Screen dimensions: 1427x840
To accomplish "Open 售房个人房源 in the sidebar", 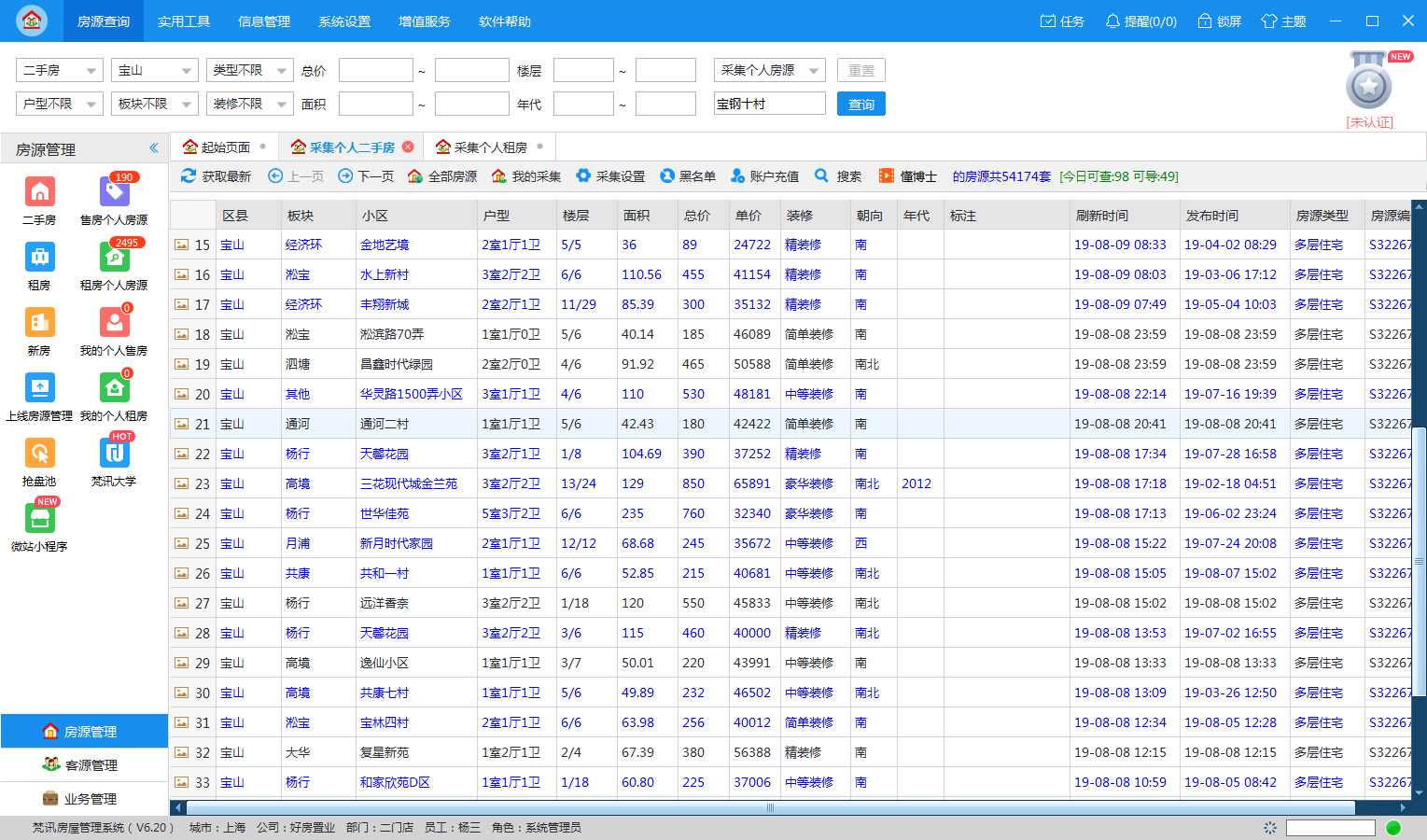I will [x=114, y=201].
